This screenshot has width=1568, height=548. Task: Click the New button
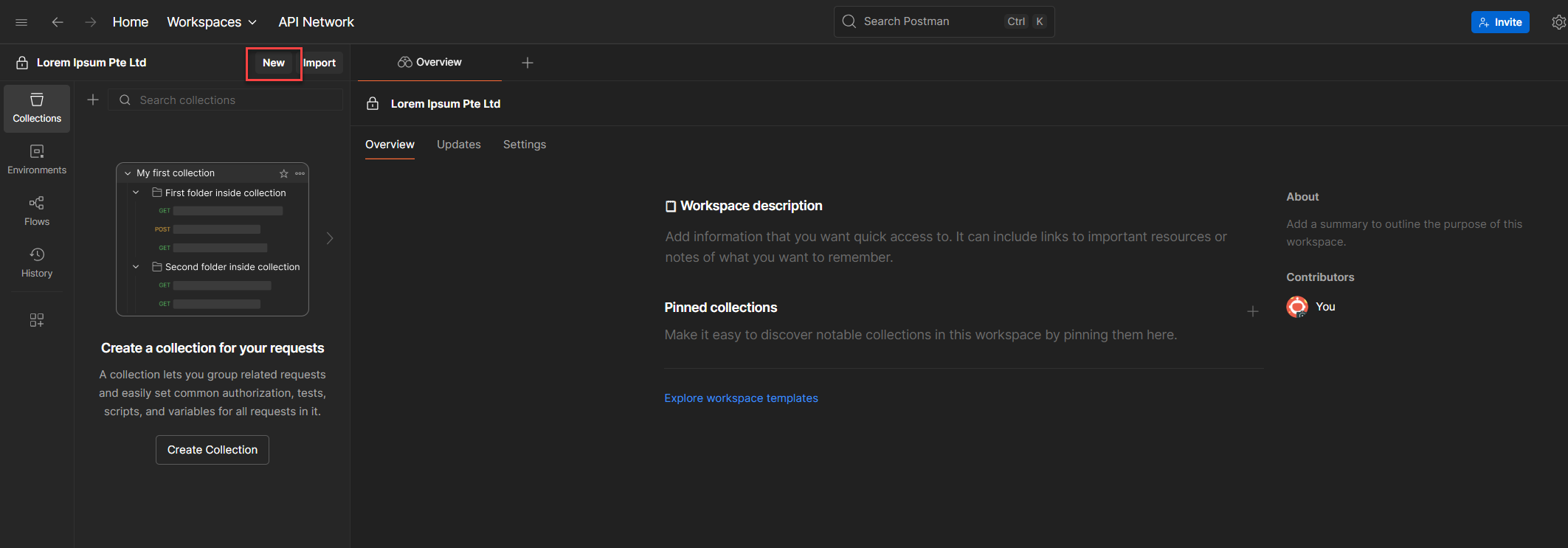point(274,63)
